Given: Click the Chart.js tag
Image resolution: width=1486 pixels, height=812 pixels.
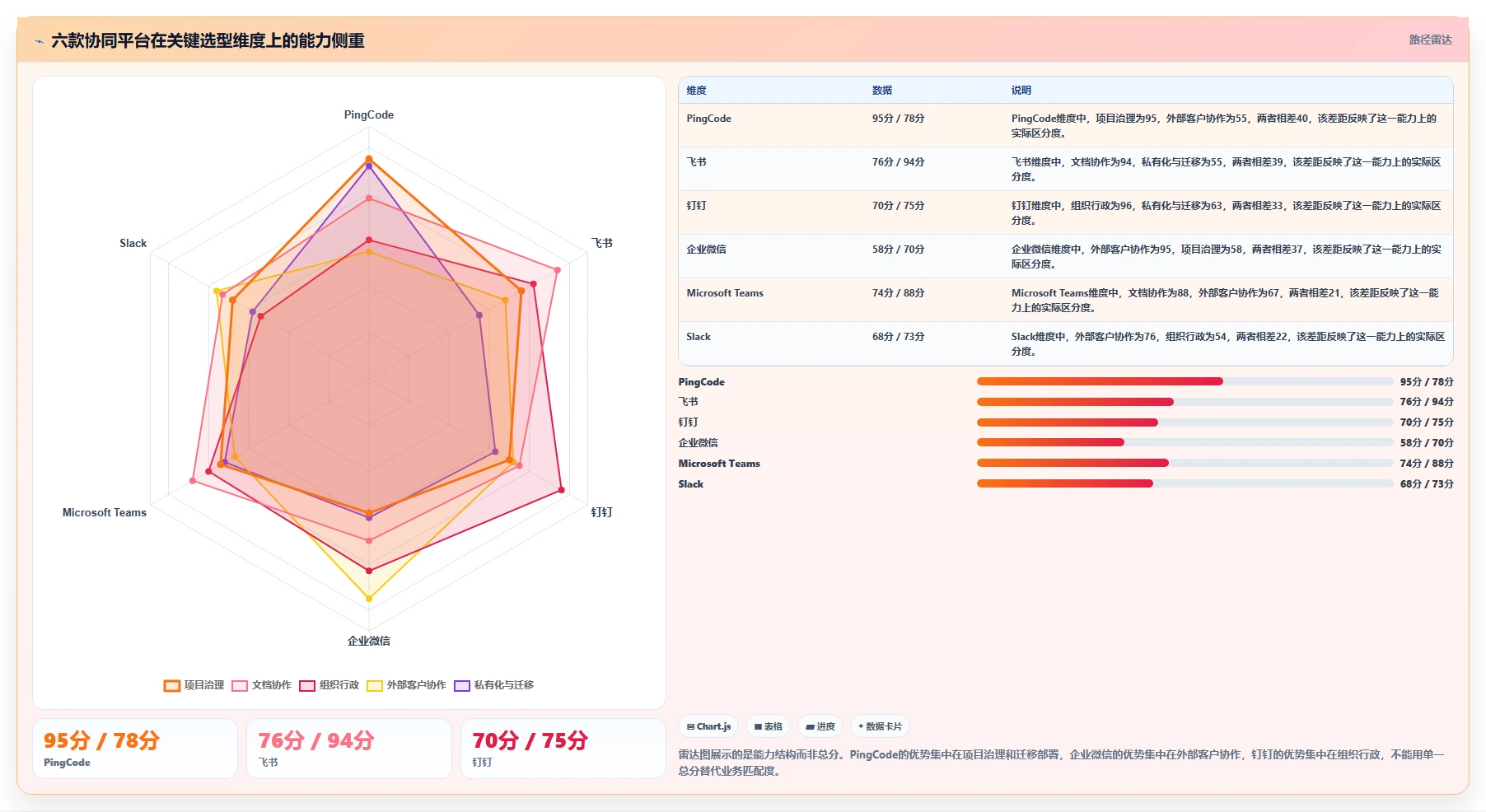Looking at the screenshot, I should click(708, 726).
